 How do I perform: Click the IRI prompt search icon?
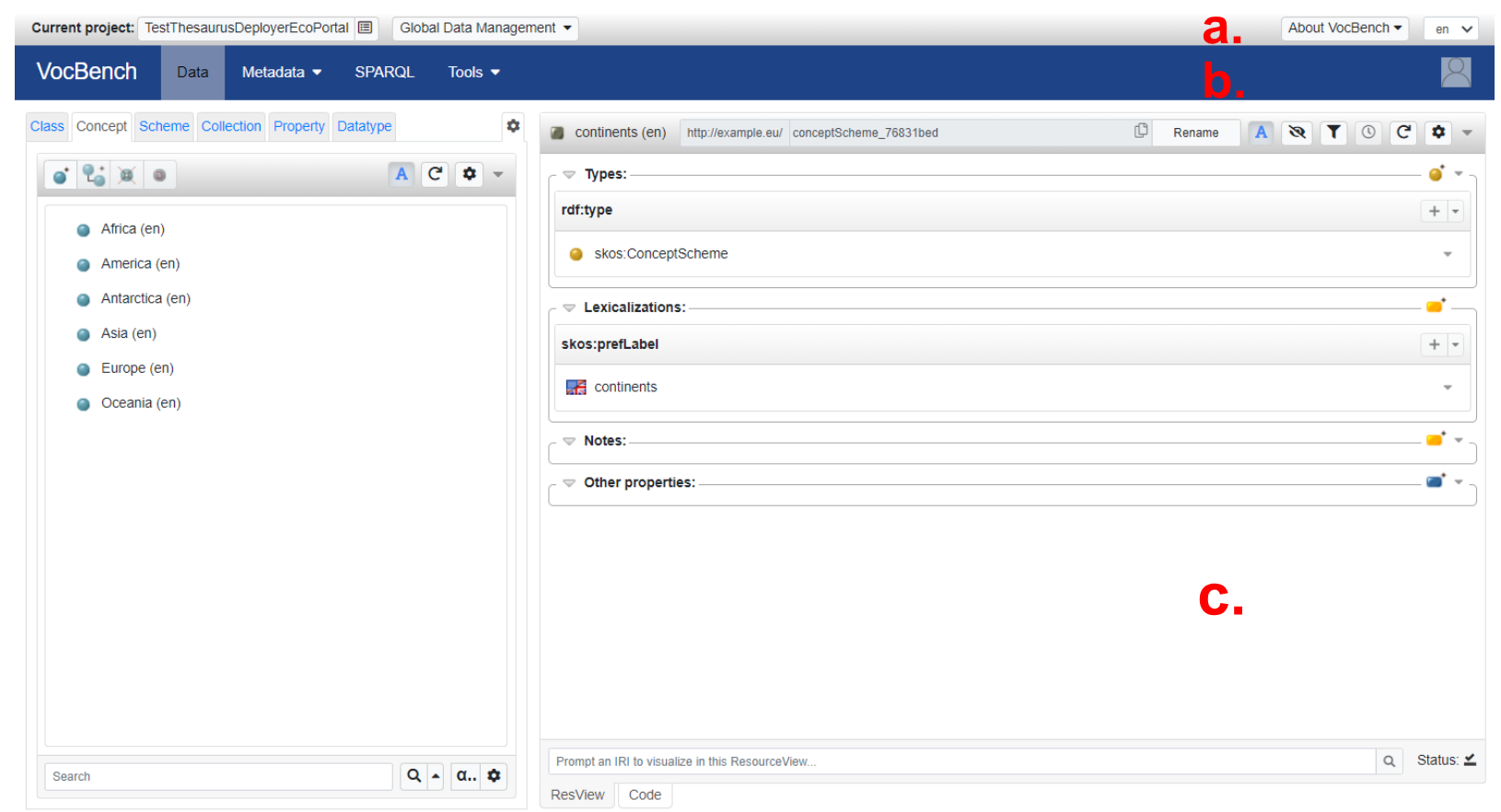click(1390, 761)
